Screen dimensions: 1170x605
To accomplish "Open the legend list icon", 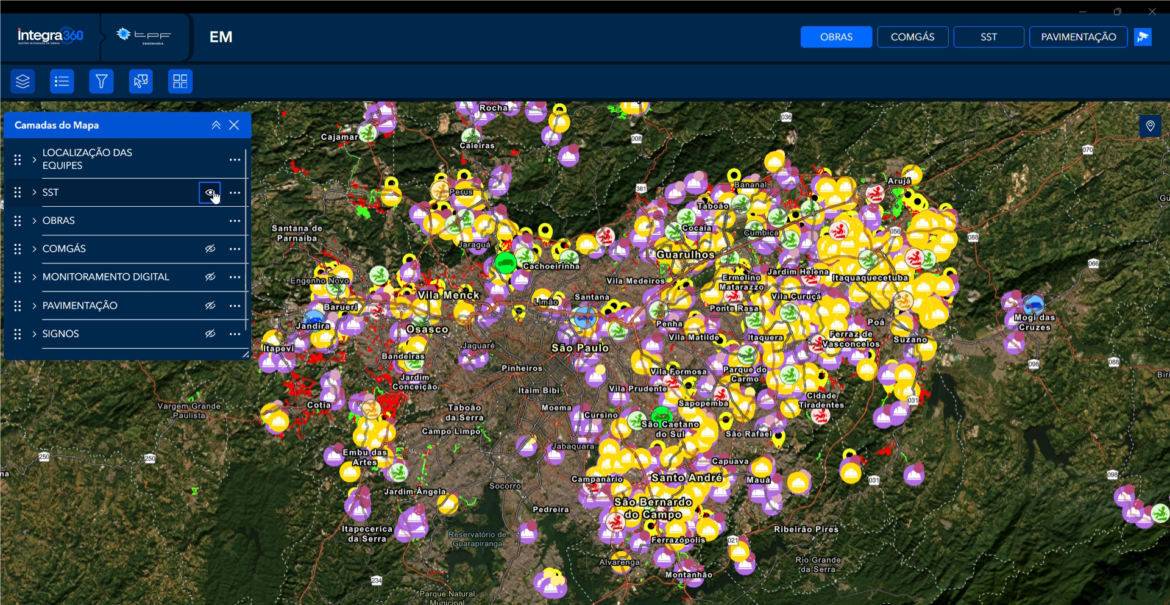I will 62,81.
